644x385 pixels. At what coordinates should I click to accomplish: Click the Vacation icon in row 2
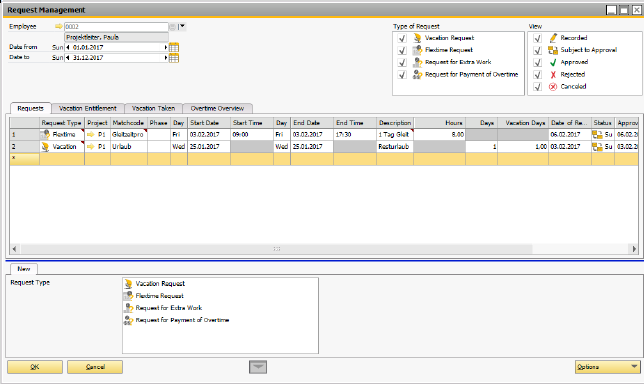point(45,147)
